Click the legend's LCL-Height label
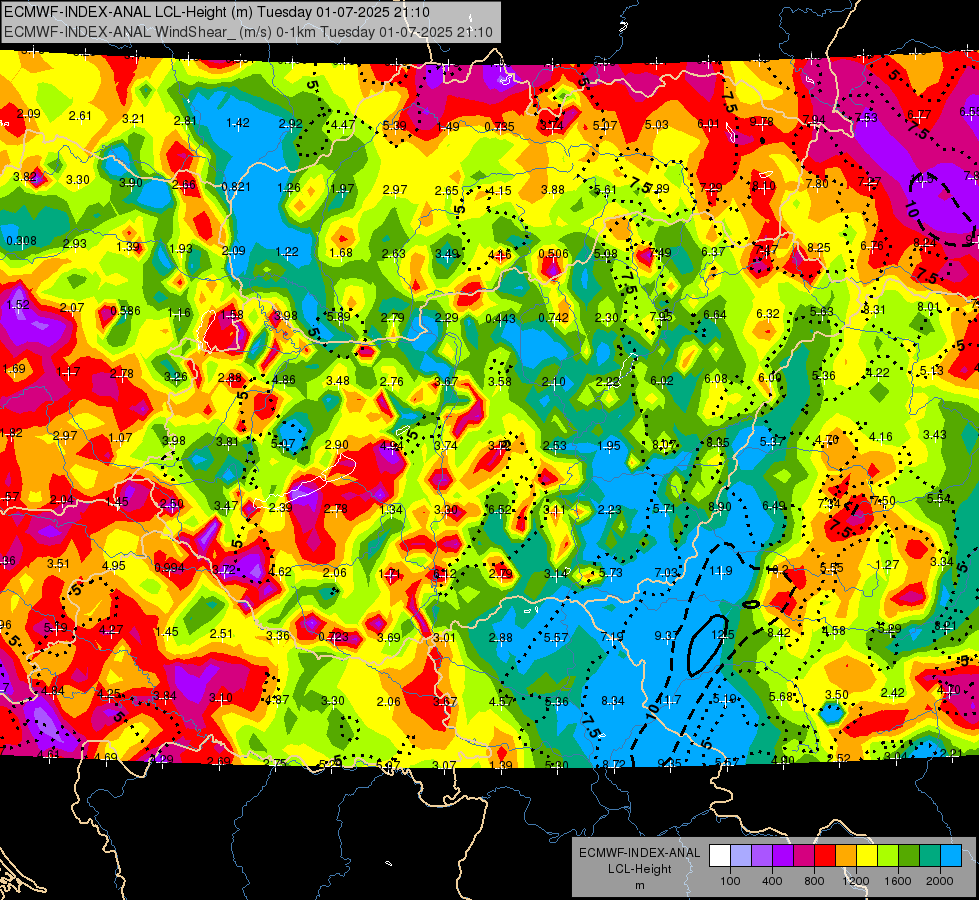 tap(639, 869)
